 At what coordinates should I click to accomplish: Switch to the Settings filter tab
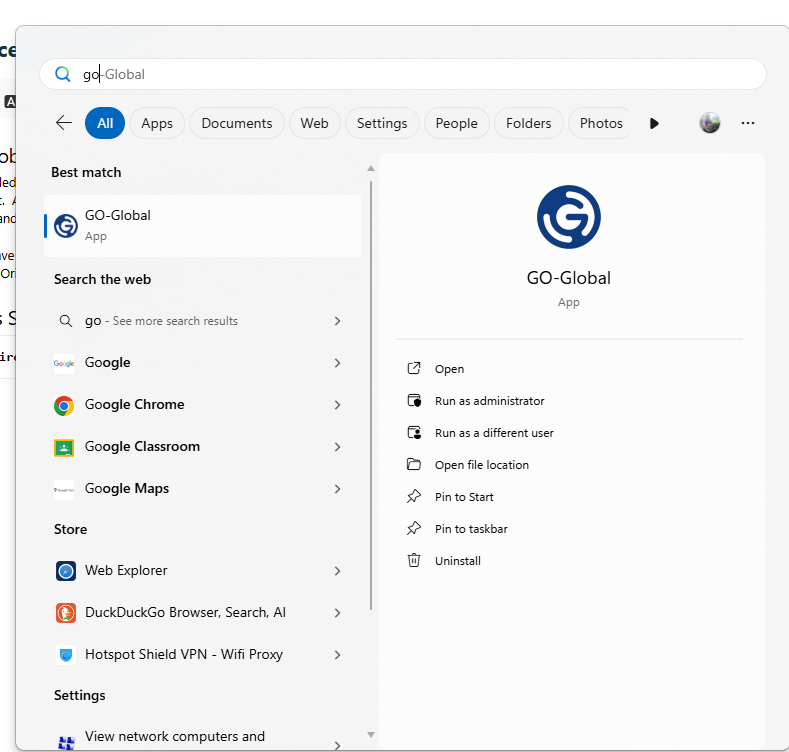click(382, 123)
